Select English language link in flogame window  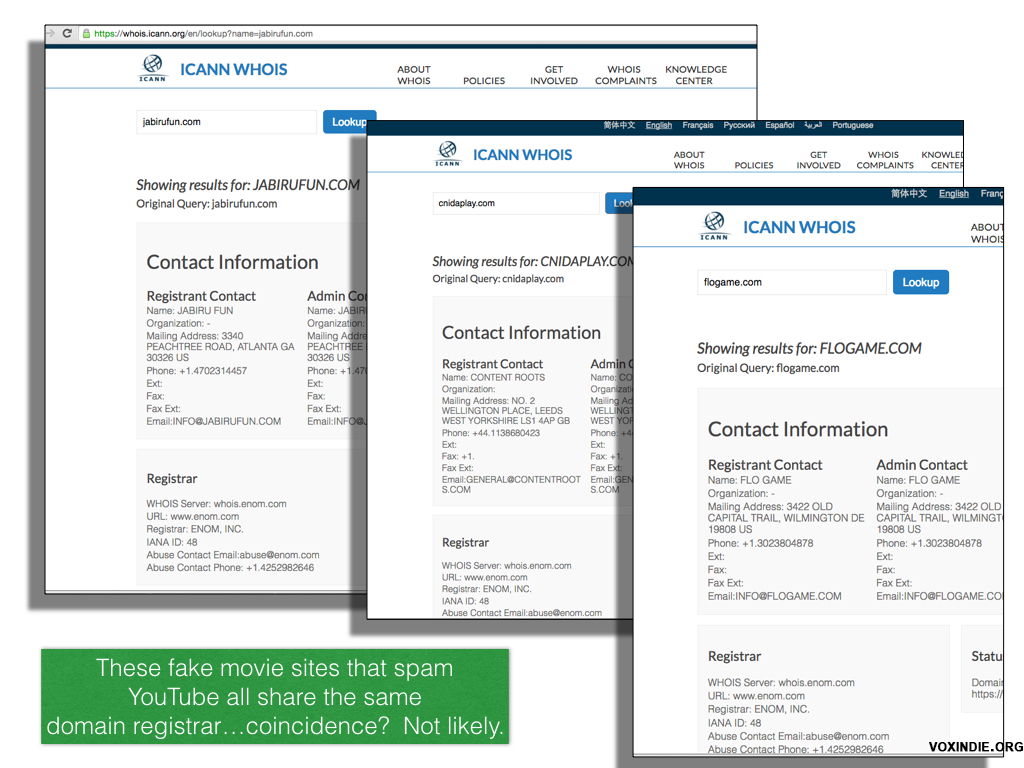click(953, 194)
